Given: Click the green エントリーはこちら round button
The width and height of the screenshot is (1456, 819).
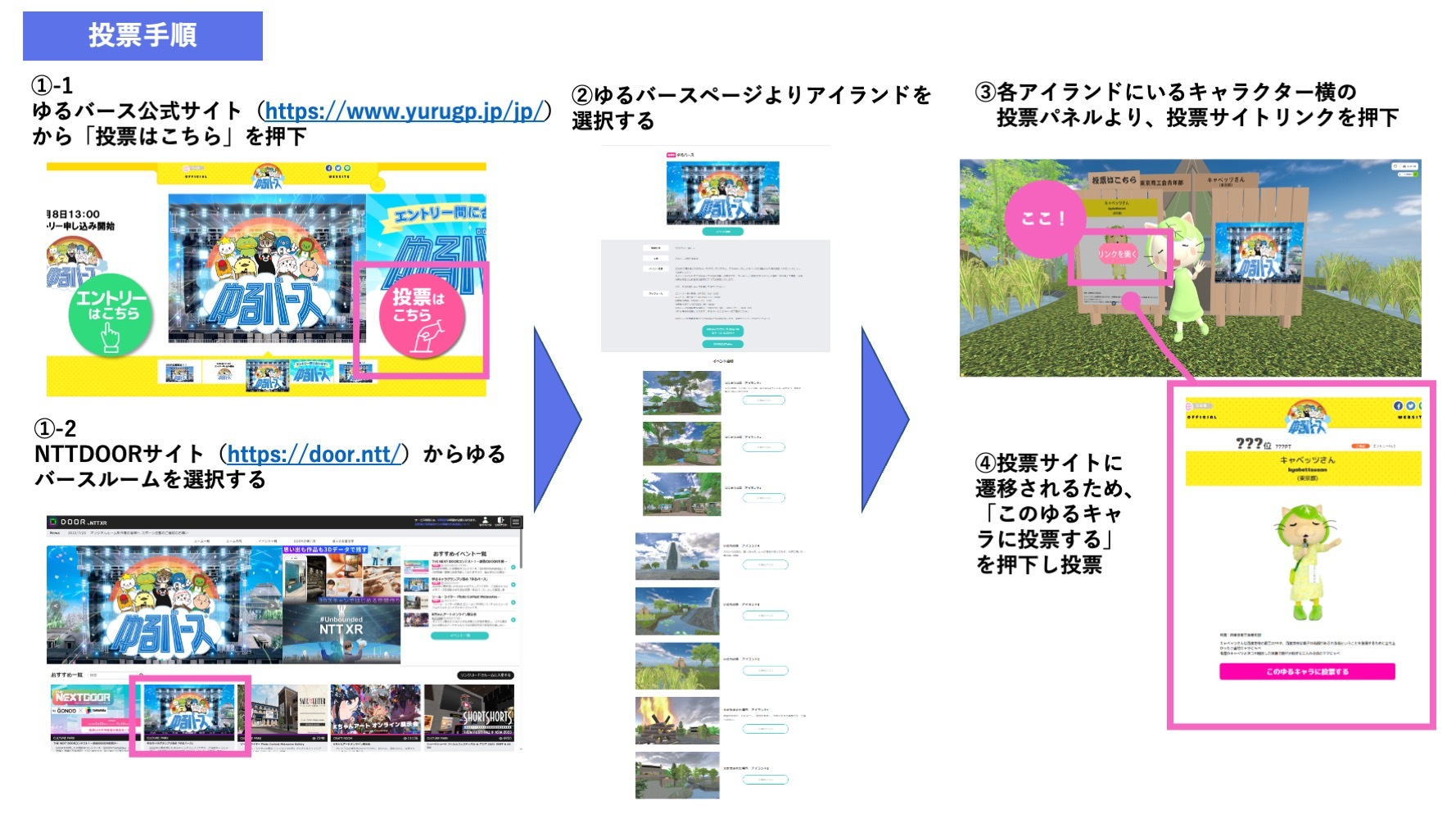Looking at the screenshot, I should 111,315.
